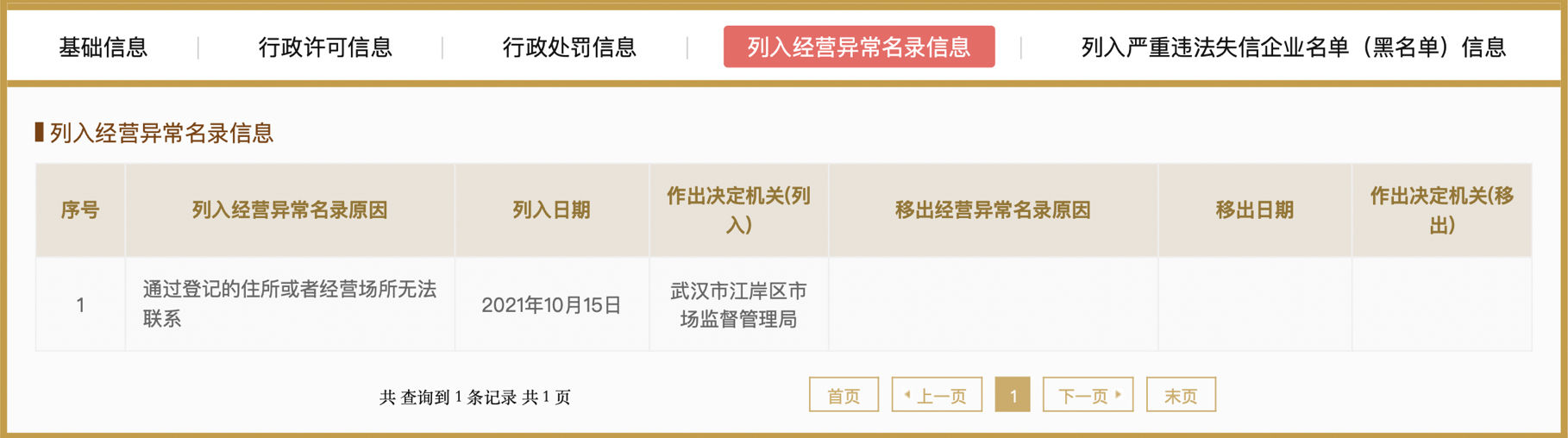Click the 作出决定机关(移出) column header
The height and width of the screenshot is (438, 1568).
[x=1442, y=210]
